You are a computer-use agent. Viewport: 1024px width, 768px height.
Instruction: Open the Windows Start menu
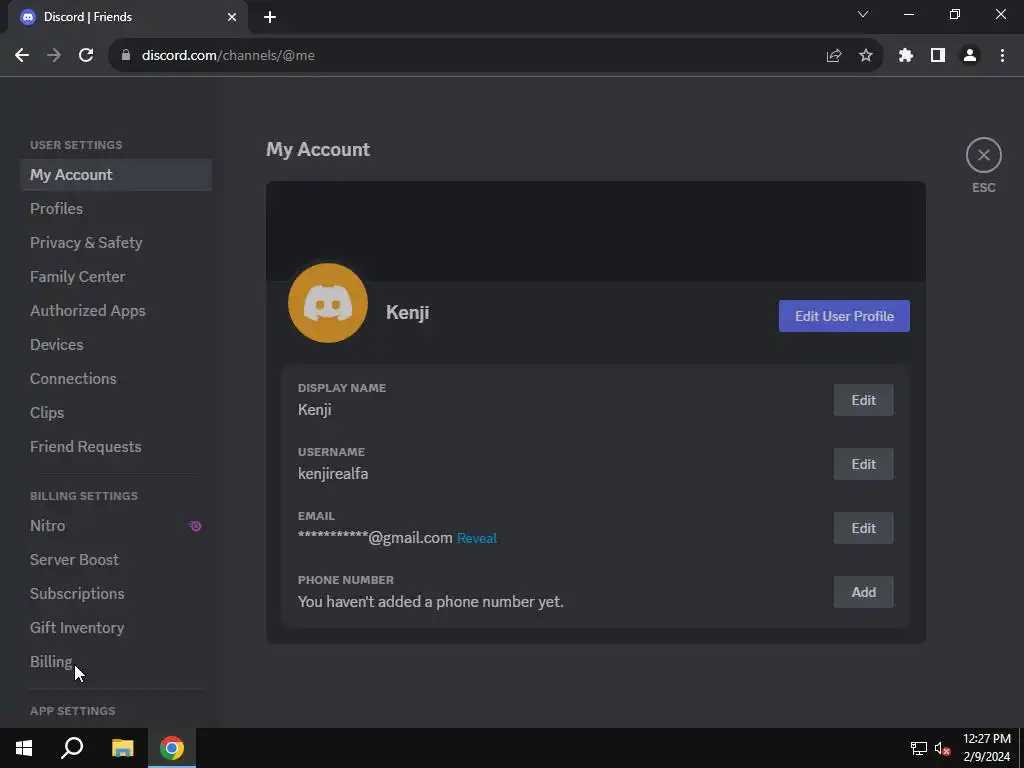pyautogui.click(x=24, y=748)
